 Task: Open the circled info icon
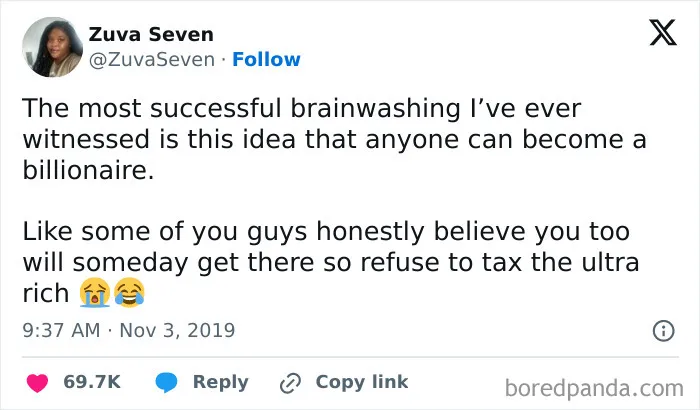coord(663,331)
